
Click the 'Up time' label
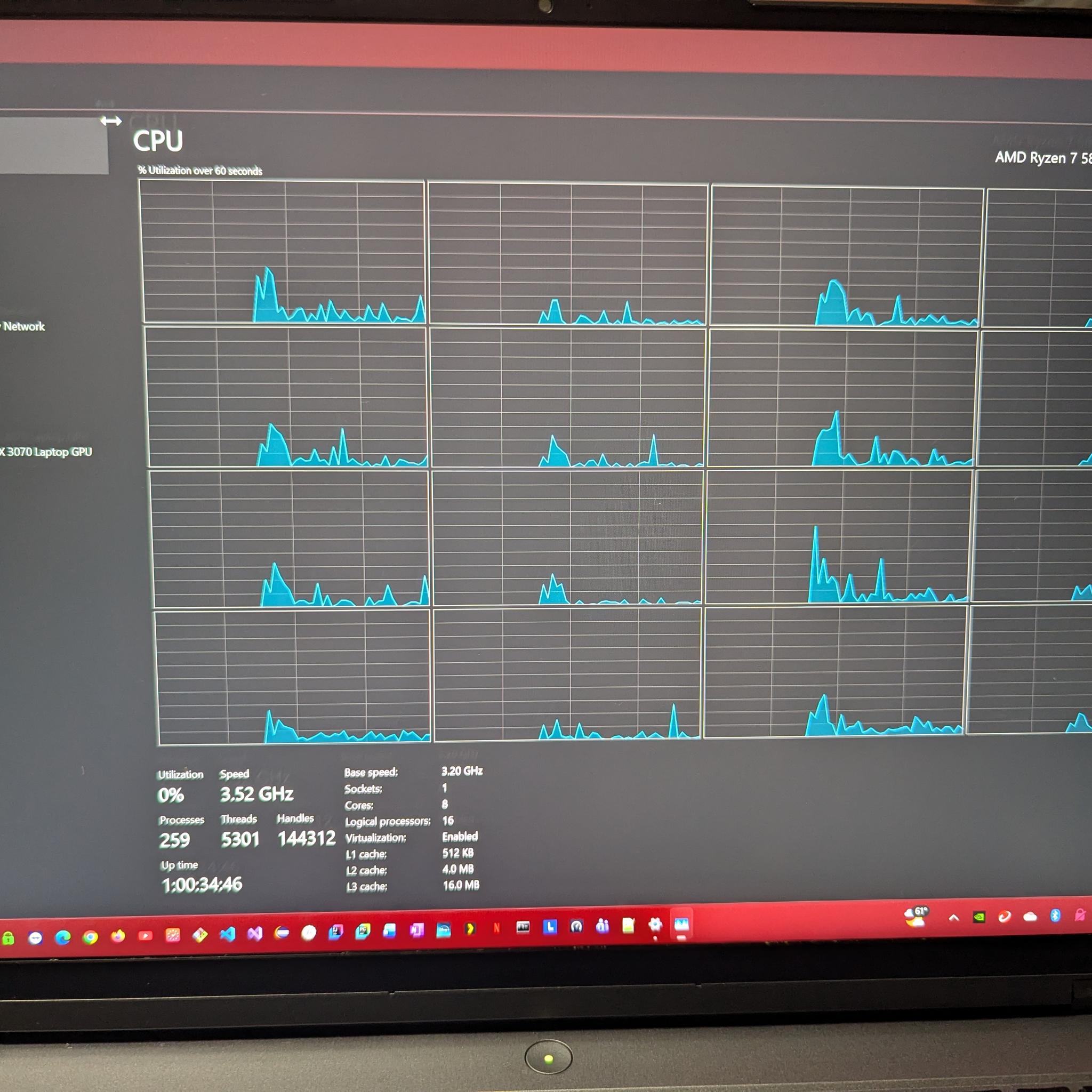(x=180, y=865)
